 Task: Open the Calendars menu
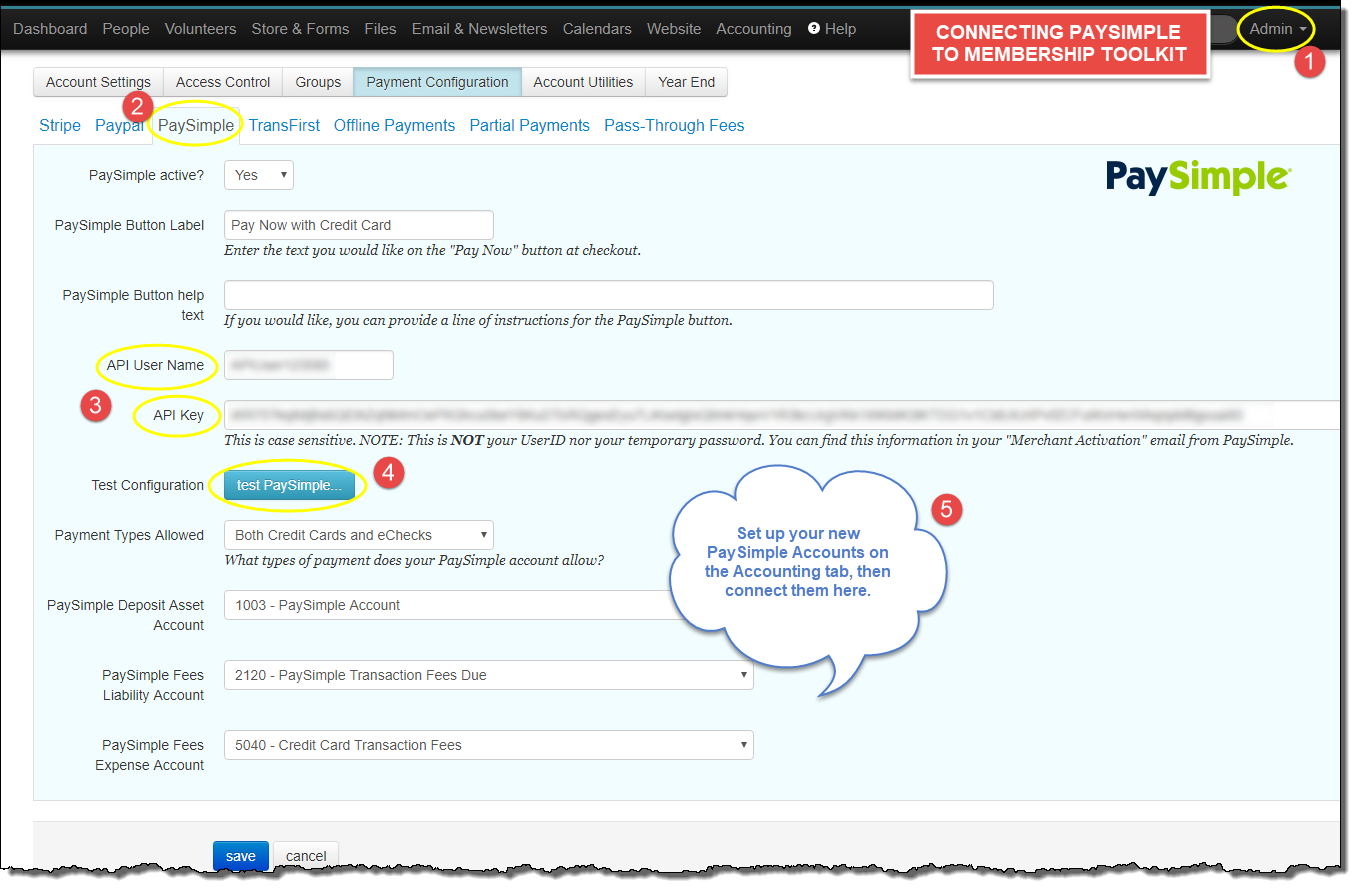tap(597, 29)
